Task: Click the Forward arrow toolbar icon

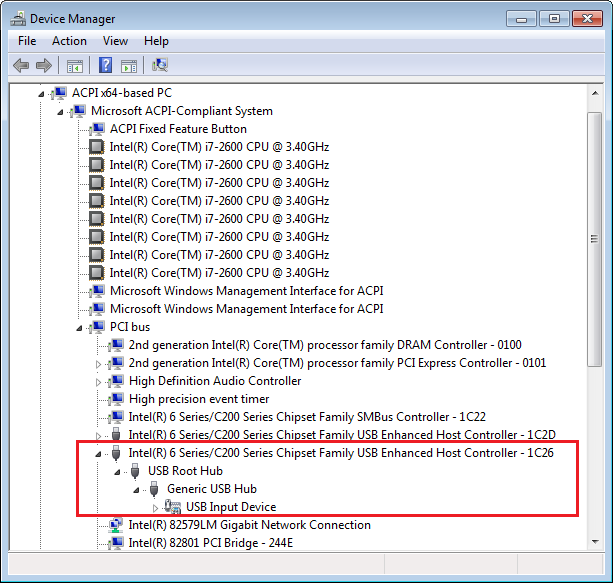Action: 43,65
